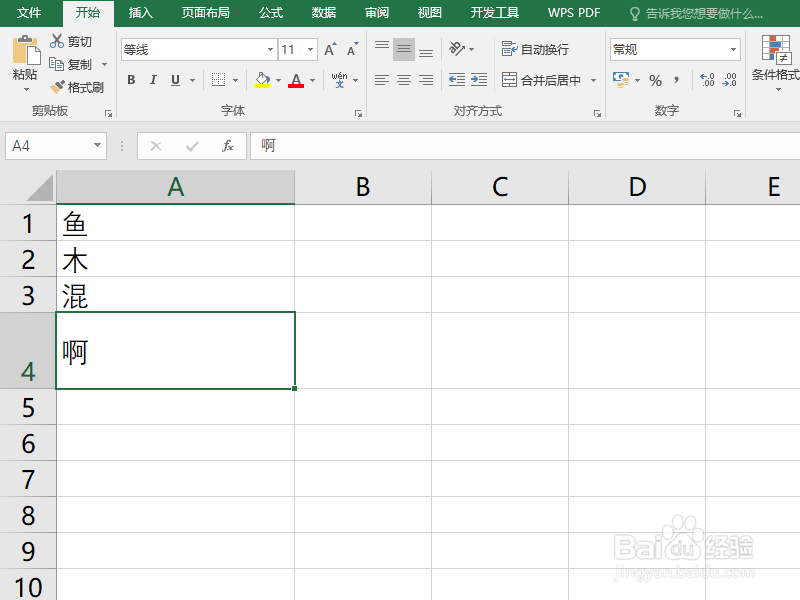Open number format 常规 dropdown
The width and height of the screenshot is (800, 600).
[733, 49]
